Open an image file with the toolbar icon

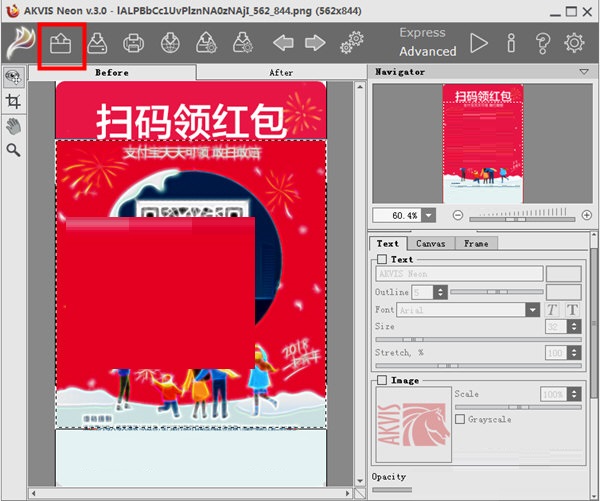pos(60,43)
